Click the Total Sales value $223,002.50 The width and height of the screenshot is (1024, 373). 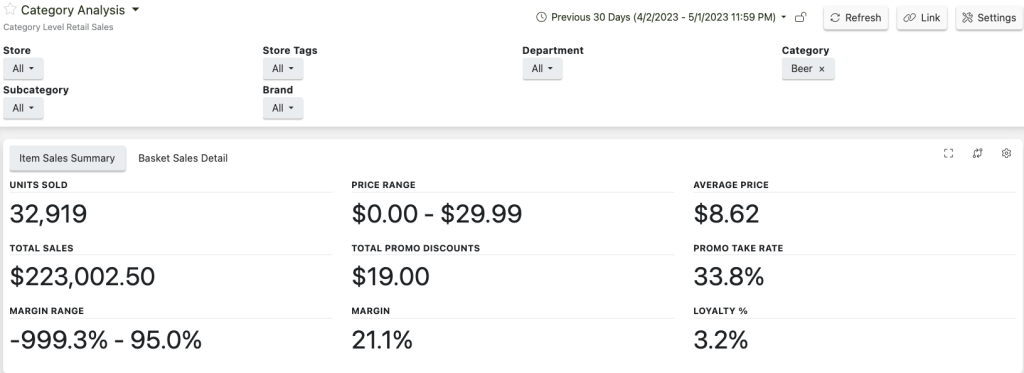click(82, 276)
